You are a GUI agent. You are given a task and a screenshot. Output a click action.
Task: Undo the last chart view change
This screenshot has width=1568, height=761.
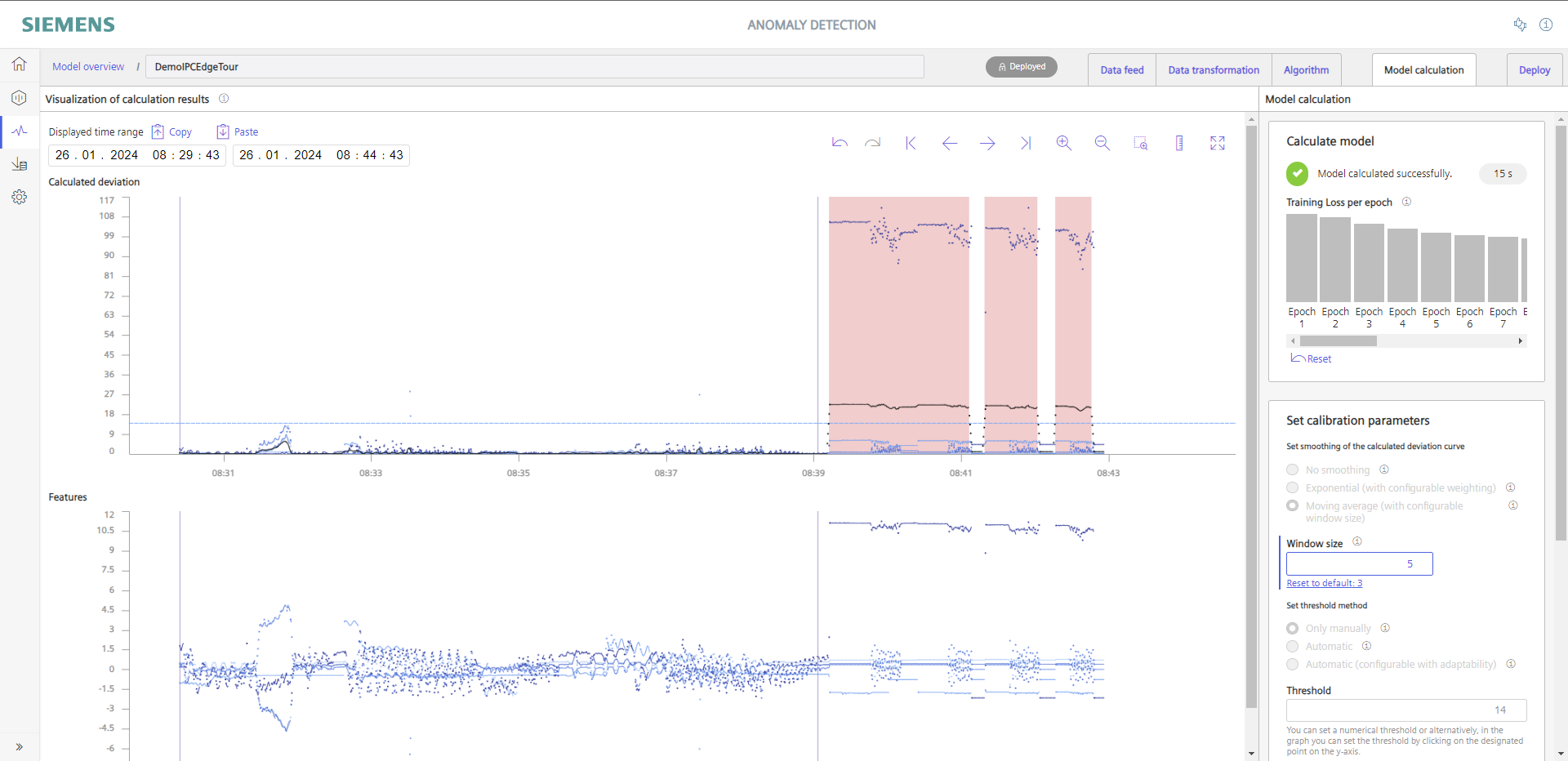coord(840,143)
